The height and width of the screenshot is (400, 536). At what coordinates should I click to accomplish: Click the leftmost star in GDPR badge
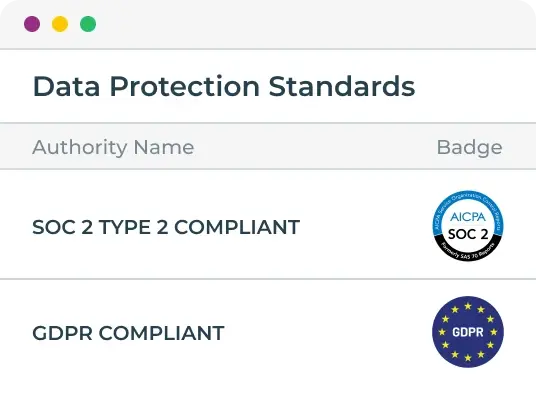(442, 332)
